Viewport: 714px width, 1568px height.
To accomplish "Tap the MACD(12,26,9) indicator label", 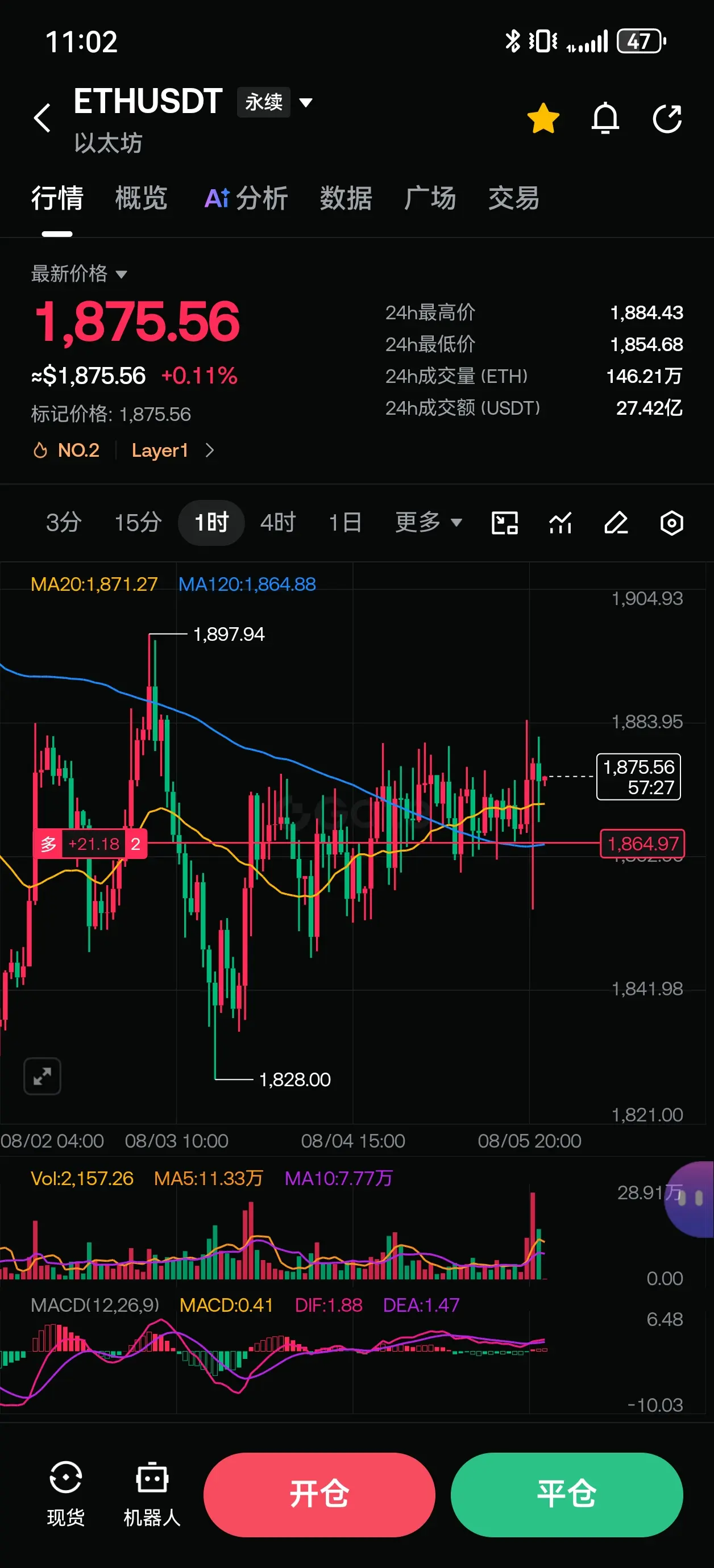I will 95,1305.
